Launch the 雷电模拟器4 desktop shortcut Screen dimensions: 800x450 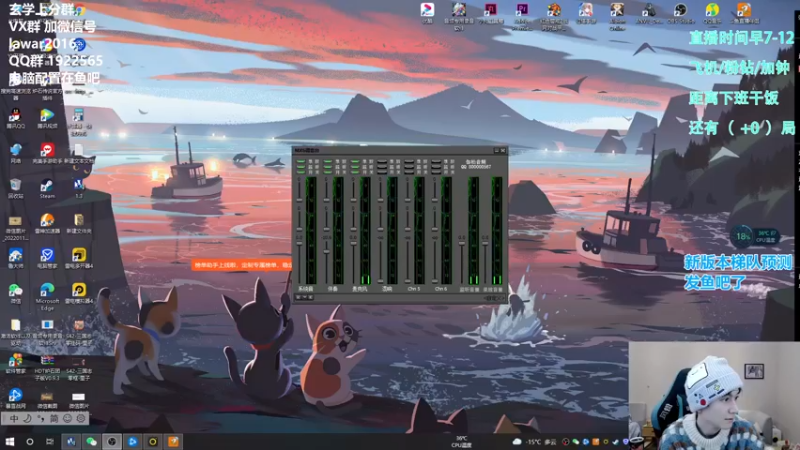pos(79,293)
